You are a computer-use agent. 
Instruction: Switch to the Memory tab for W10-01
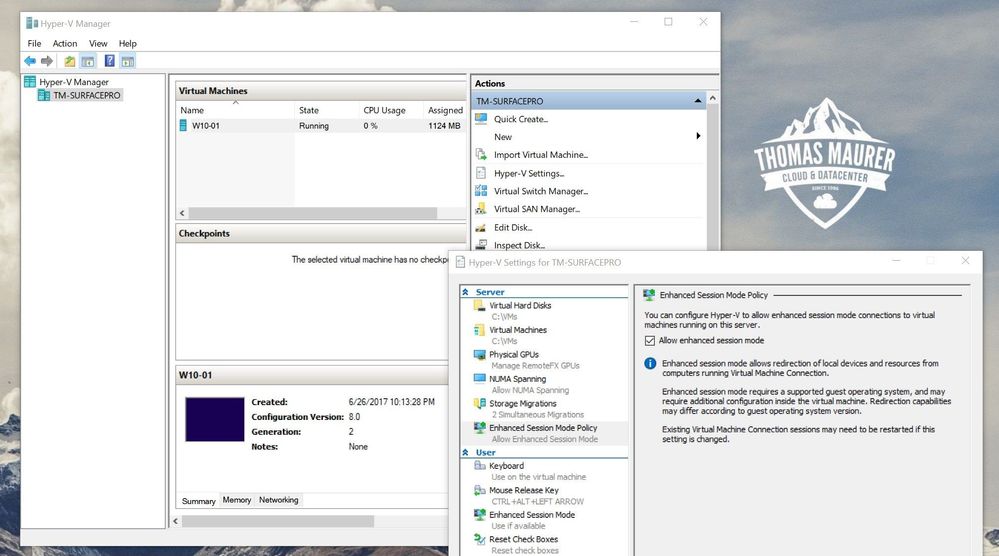(x=236, y=500)
